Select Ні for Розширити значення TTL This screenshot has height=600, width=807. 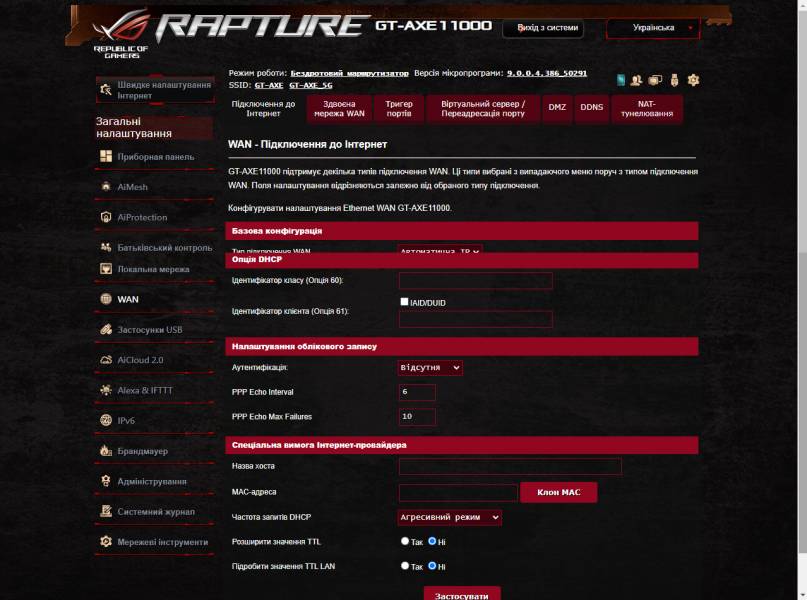(x=432, y=541)
